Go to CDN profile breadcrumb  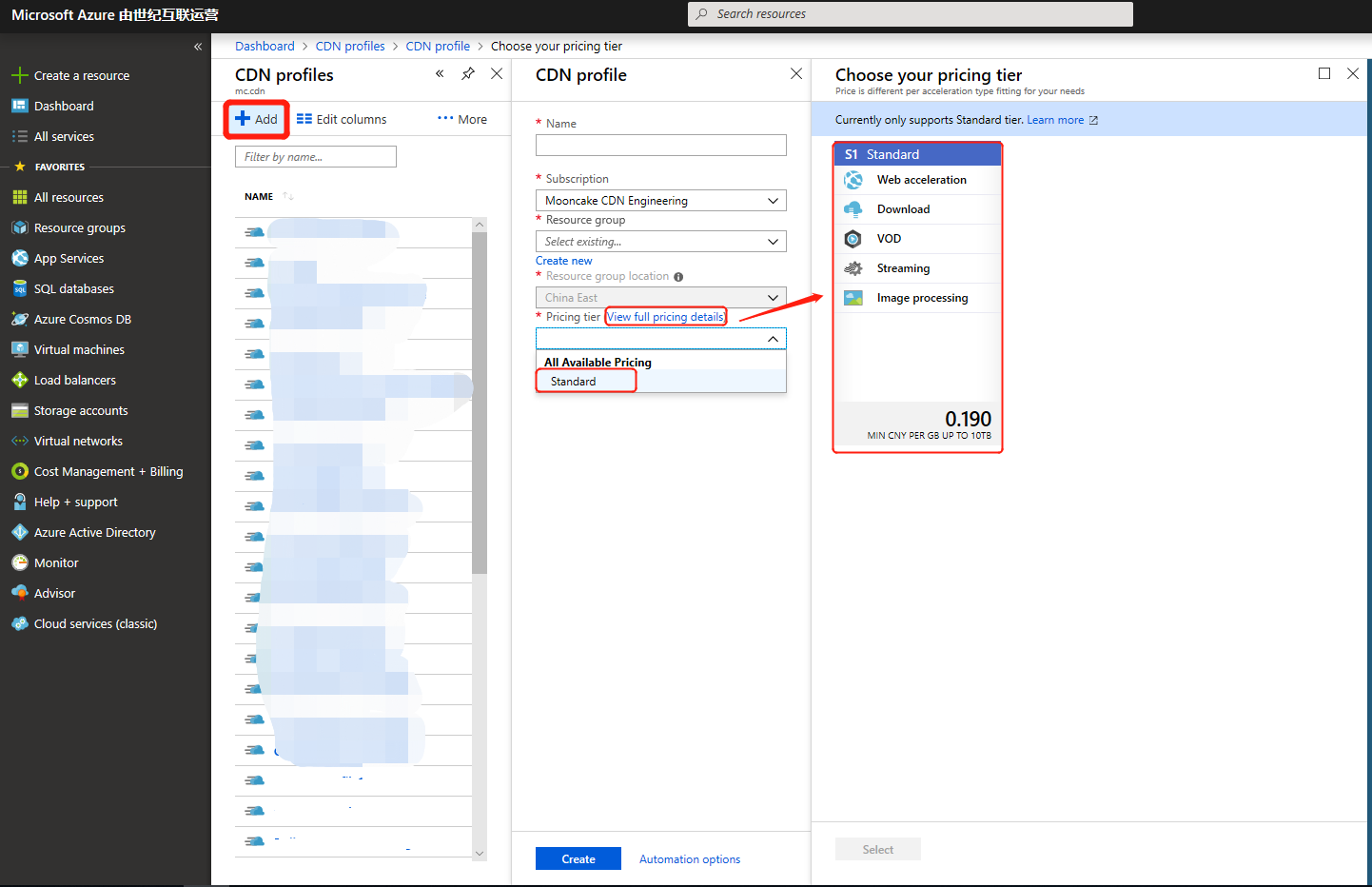(438, 46)
